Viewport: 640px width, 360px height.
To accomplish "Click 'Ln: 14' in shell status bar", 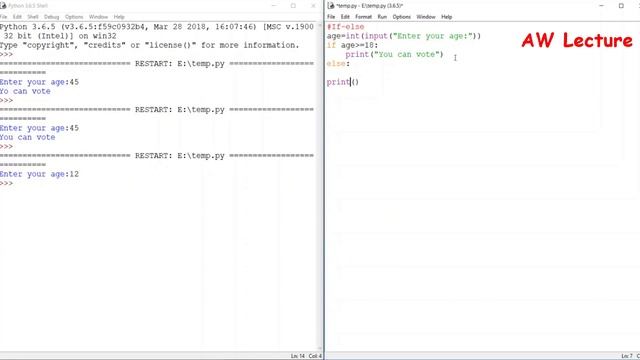I will pyautogui.click(x=298, y=356).
